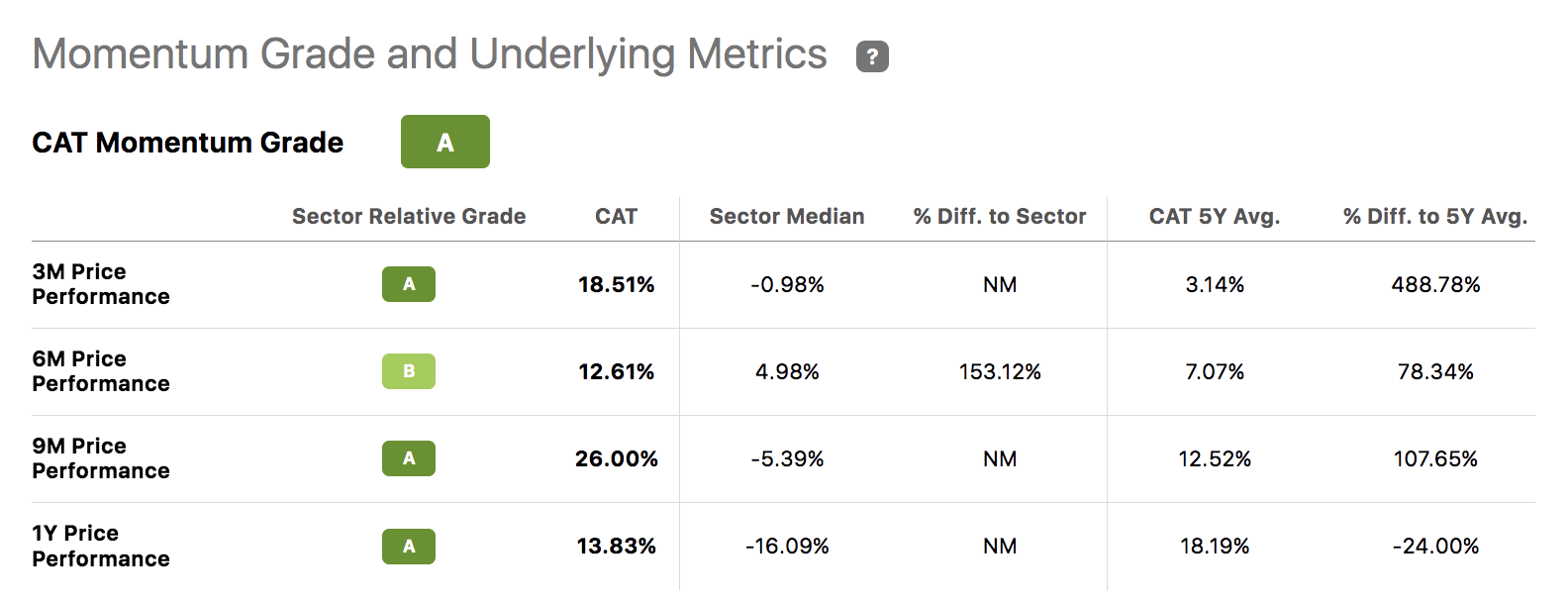1568x604 pixels.
Task: Click the Sector Median column header
Action: pos(787,216)
